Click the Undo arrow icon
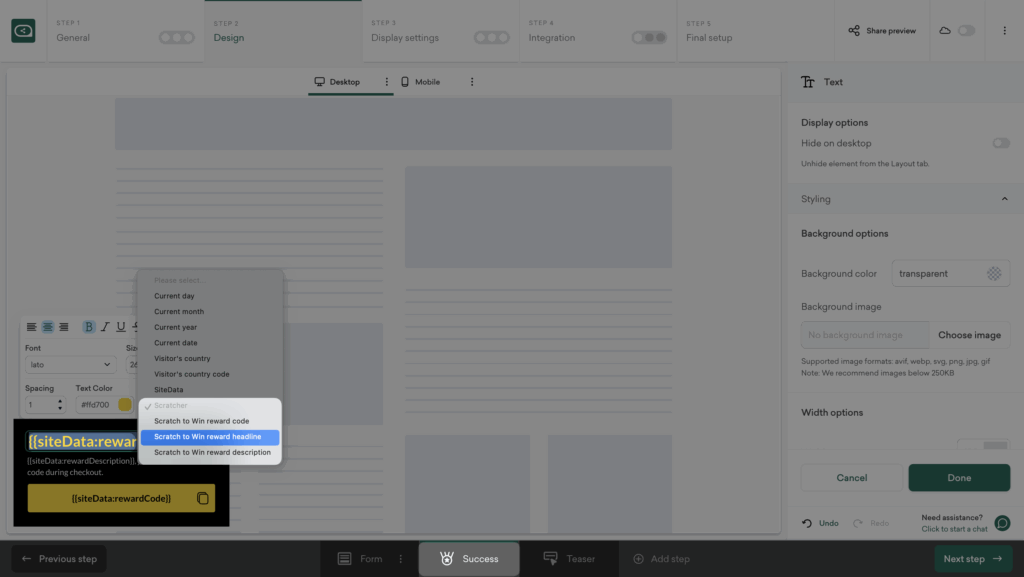1024x577 pixels. 807,523
